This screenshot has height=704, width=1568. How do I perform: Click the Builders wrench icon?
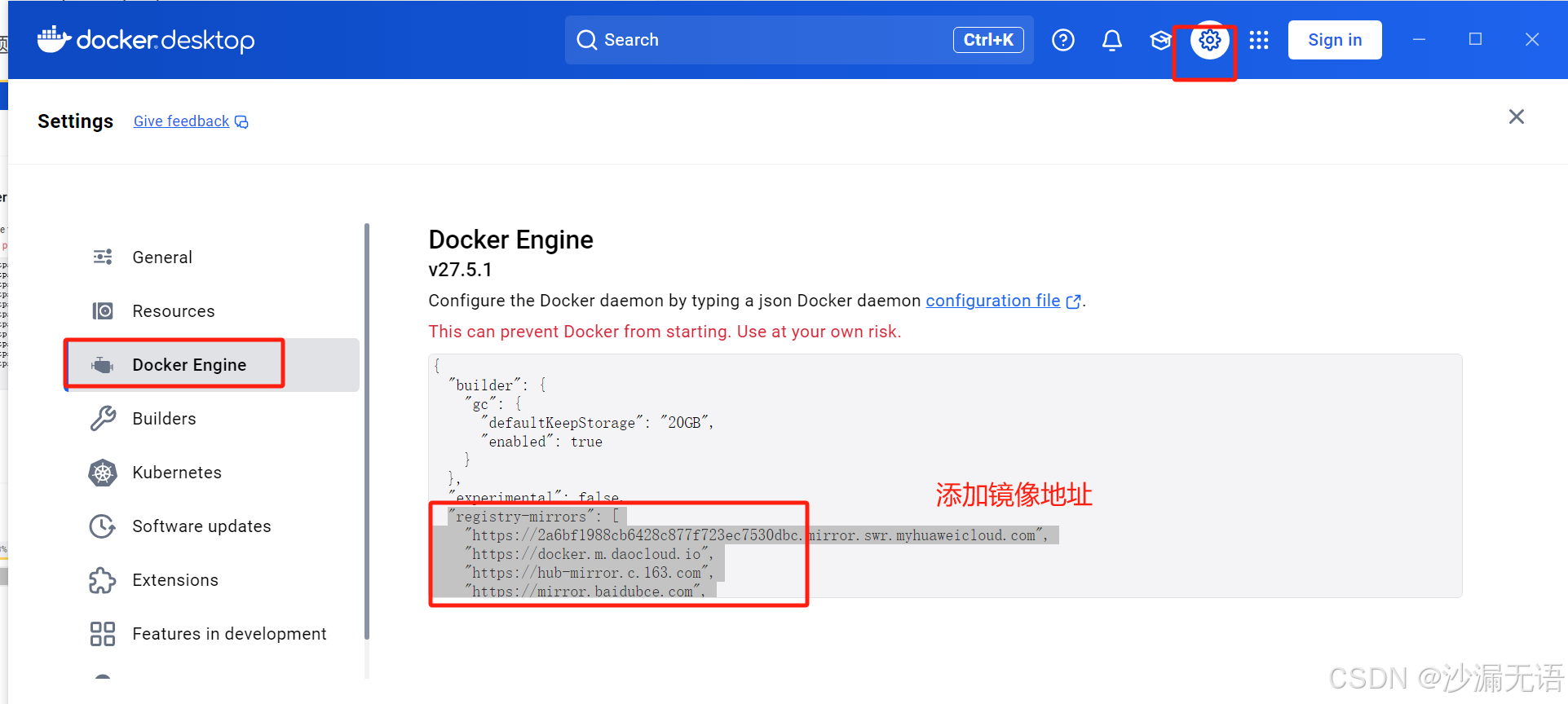tap(103, 419)
